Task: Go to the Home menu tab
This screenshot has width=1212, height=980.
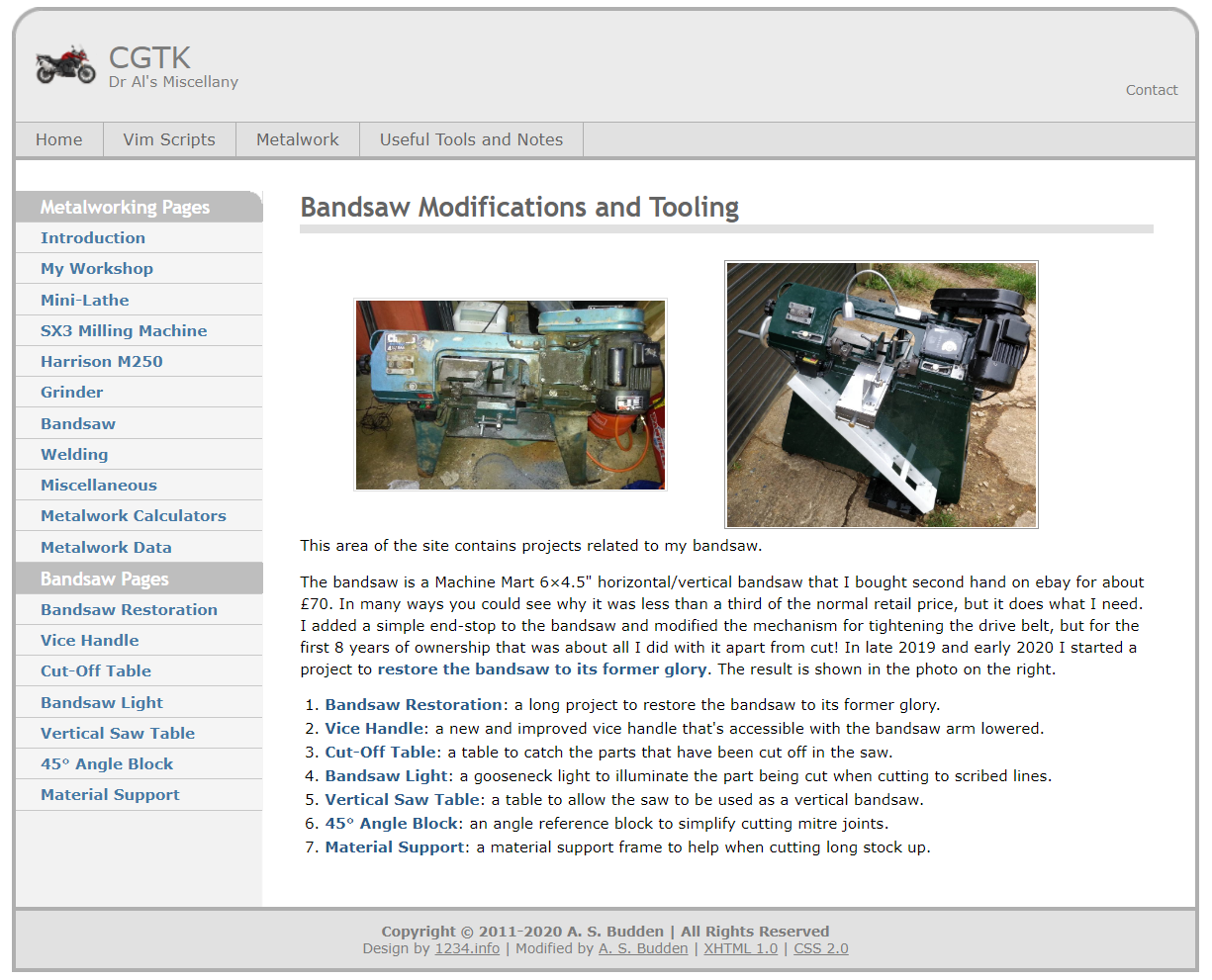Action: 59,139
